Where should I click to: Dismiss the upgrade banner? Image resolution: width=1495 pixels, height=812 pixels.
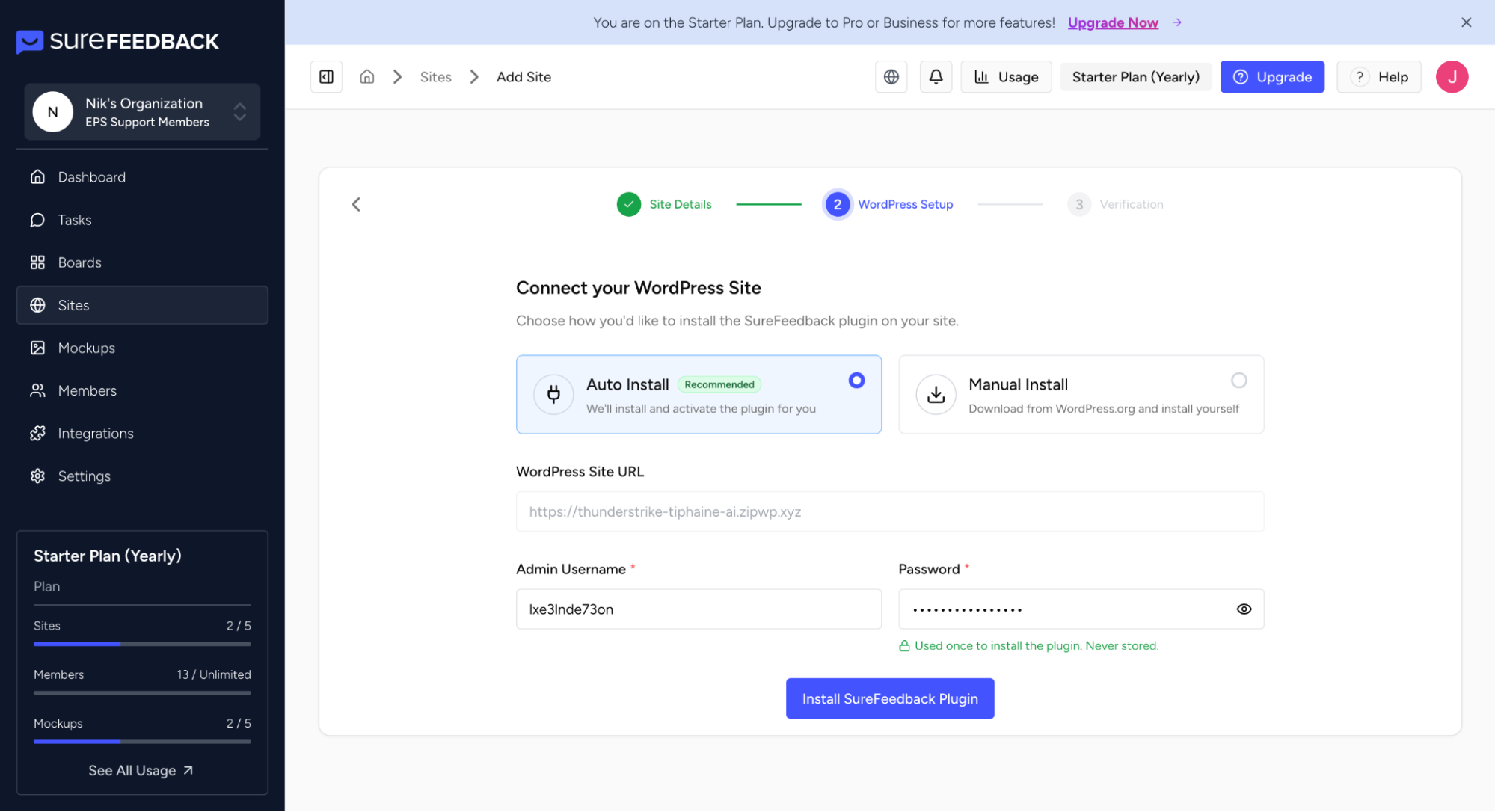(x=1466, y=22)
